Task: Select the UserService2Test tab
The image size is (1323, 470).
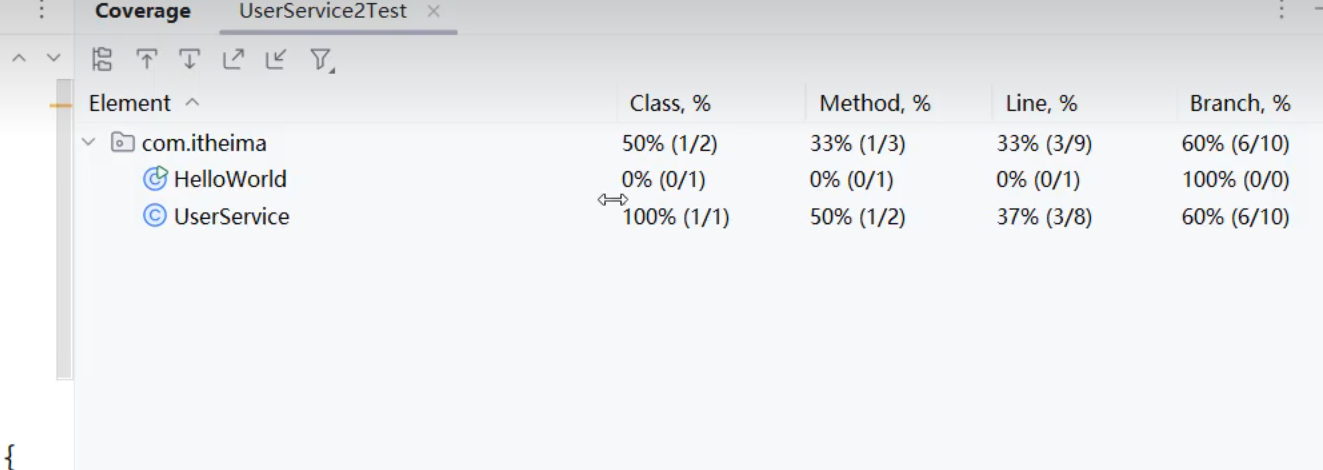Action: point(324,12)
